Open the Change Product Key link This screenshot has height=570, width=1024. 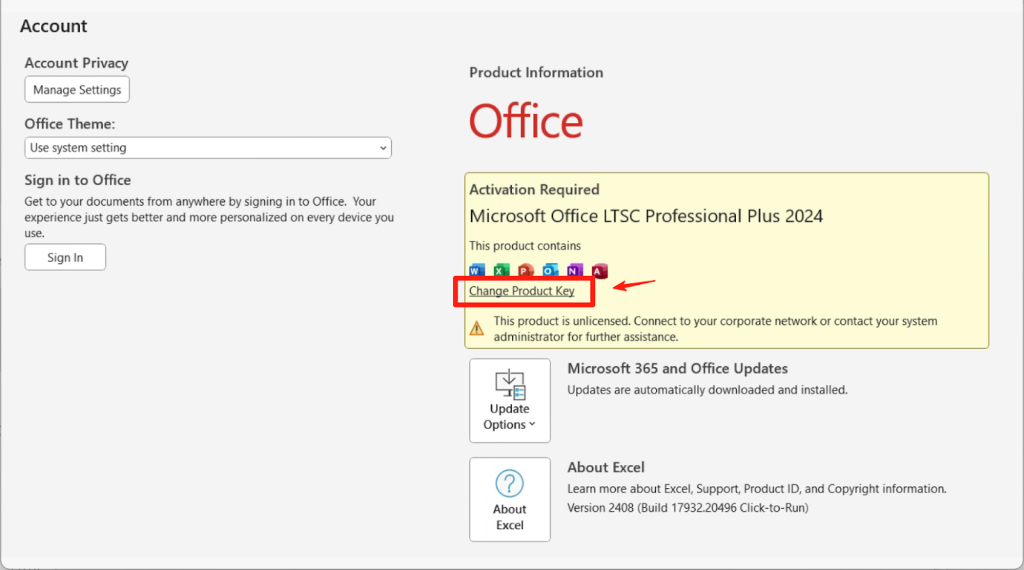[x=522, y=291]
